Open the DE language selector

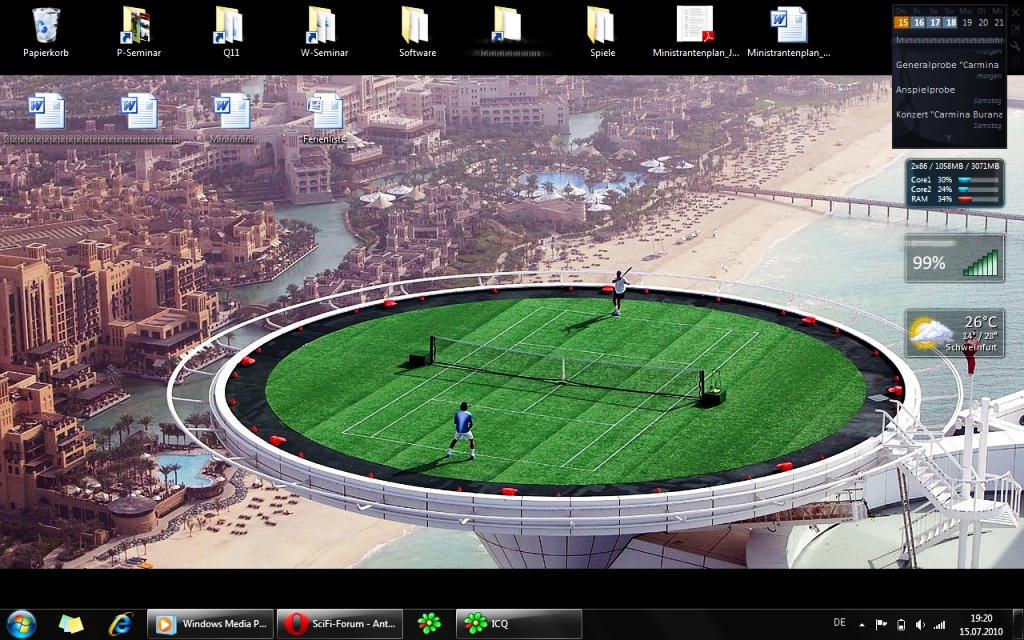(839, 624)
